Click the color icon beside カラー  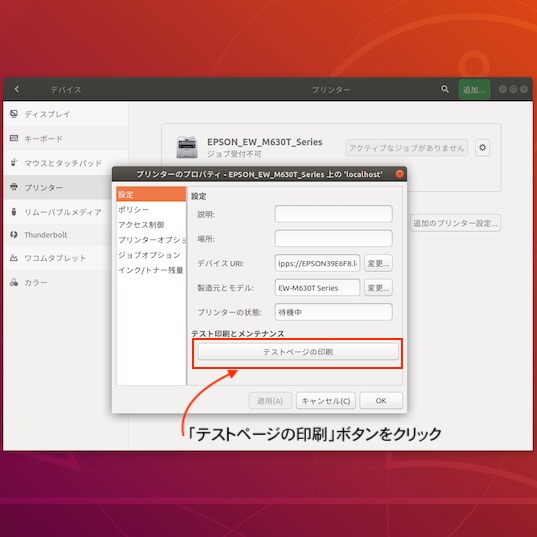[x=14, y=282]
